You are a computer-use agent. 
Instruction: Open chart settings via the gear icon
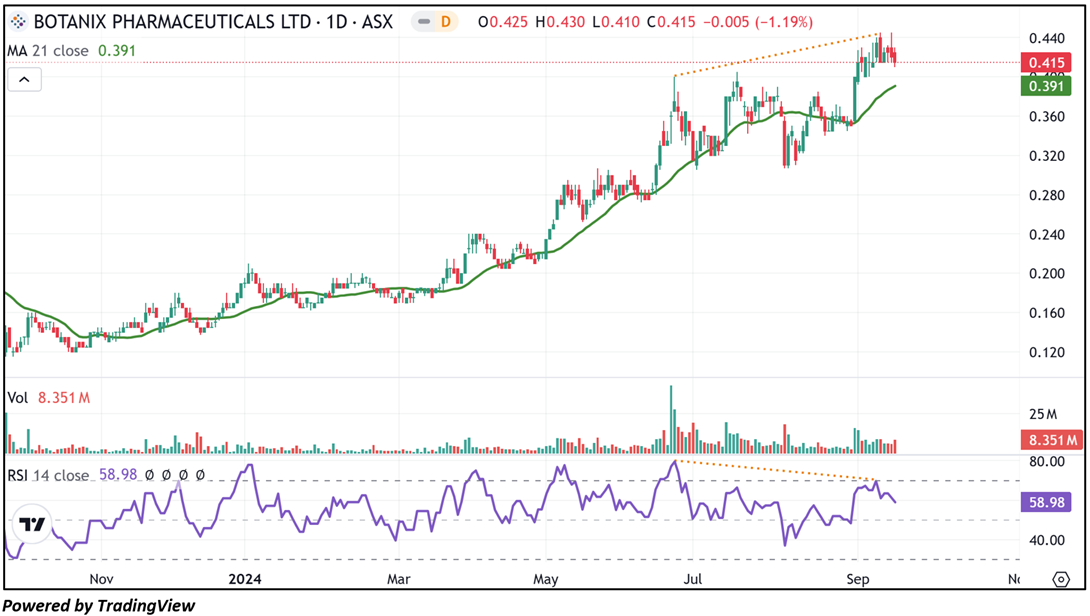(1061, 578)
